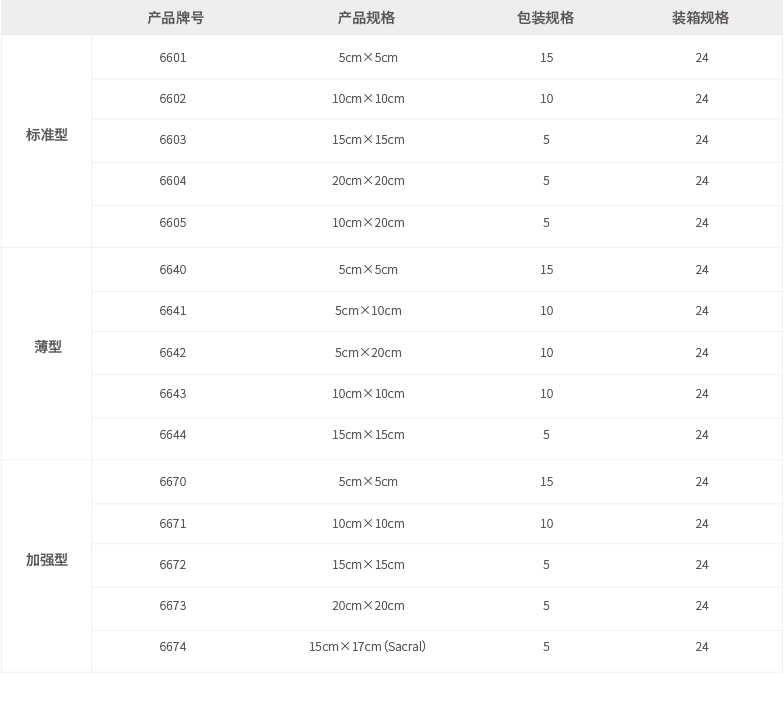Screen dimensions: 784x710
Task: Click product number 6644
Action: click(173, 435)
